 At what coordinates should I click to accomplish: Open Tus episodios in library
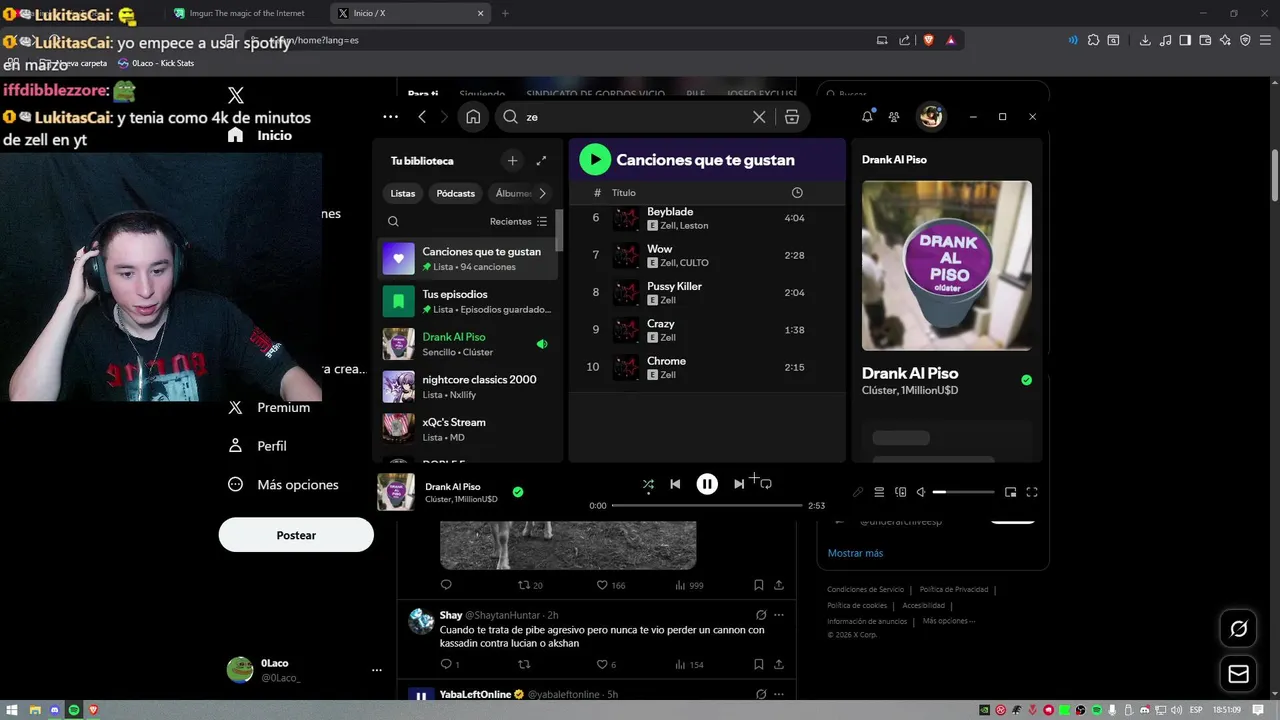pyautogui.click(x=468, y=301)
